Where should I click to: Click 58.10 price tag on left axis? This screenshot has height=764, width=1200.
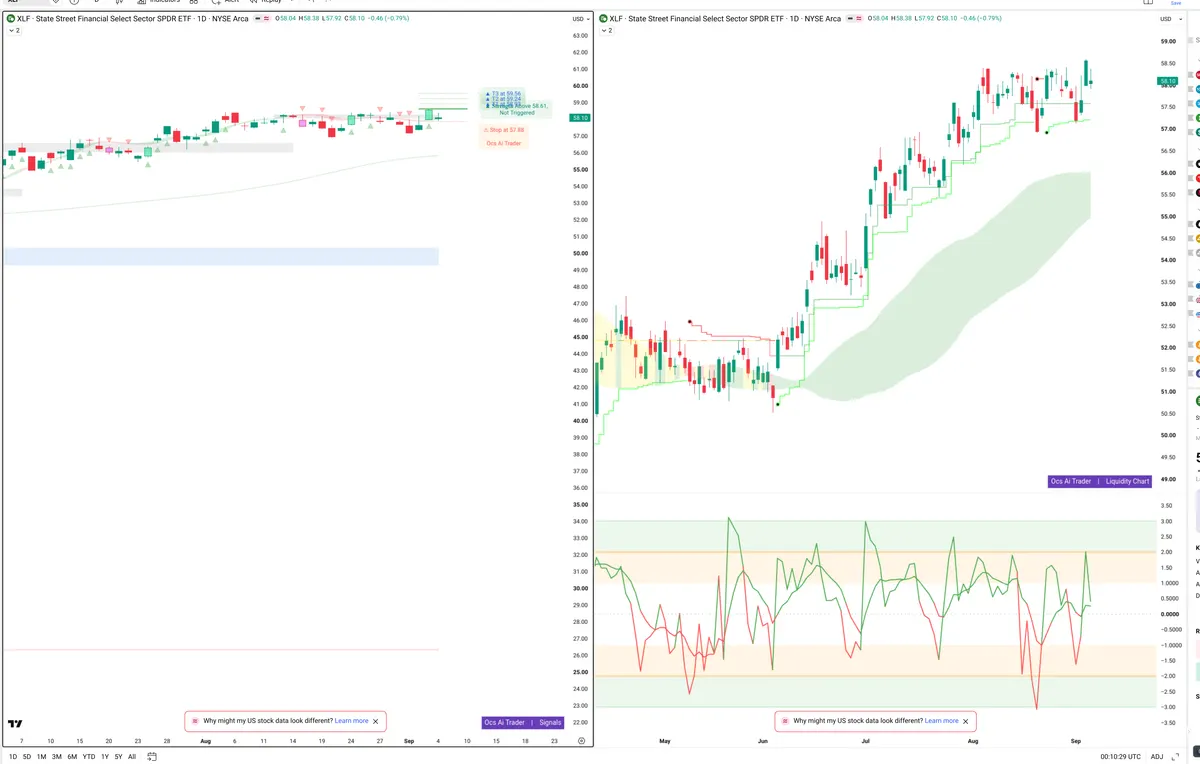pos(581,118)
